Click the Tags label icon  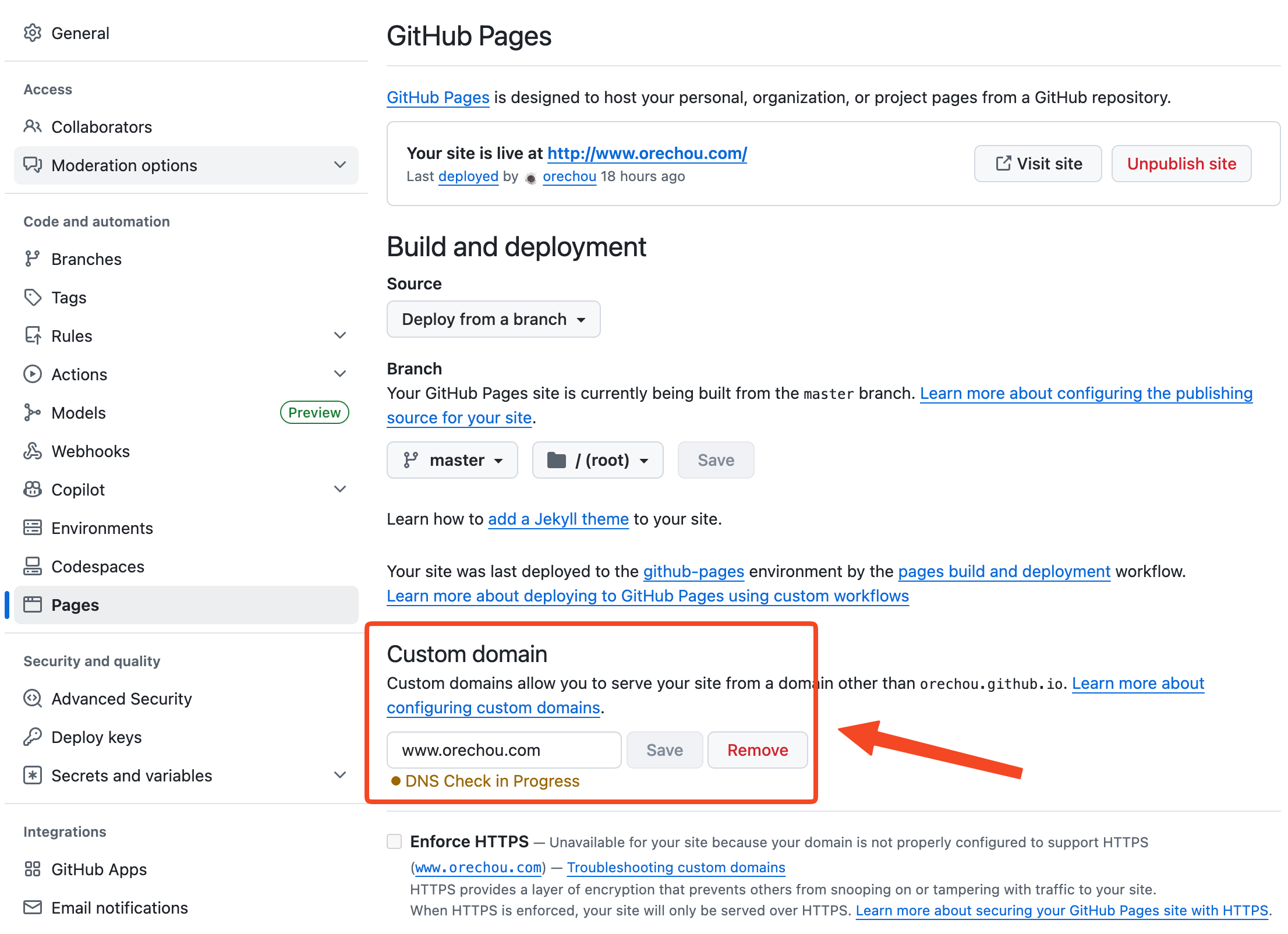[33, 297]
